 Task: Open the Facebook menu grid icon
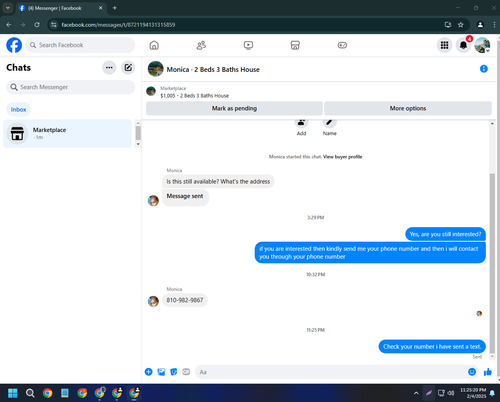point(444,45)
